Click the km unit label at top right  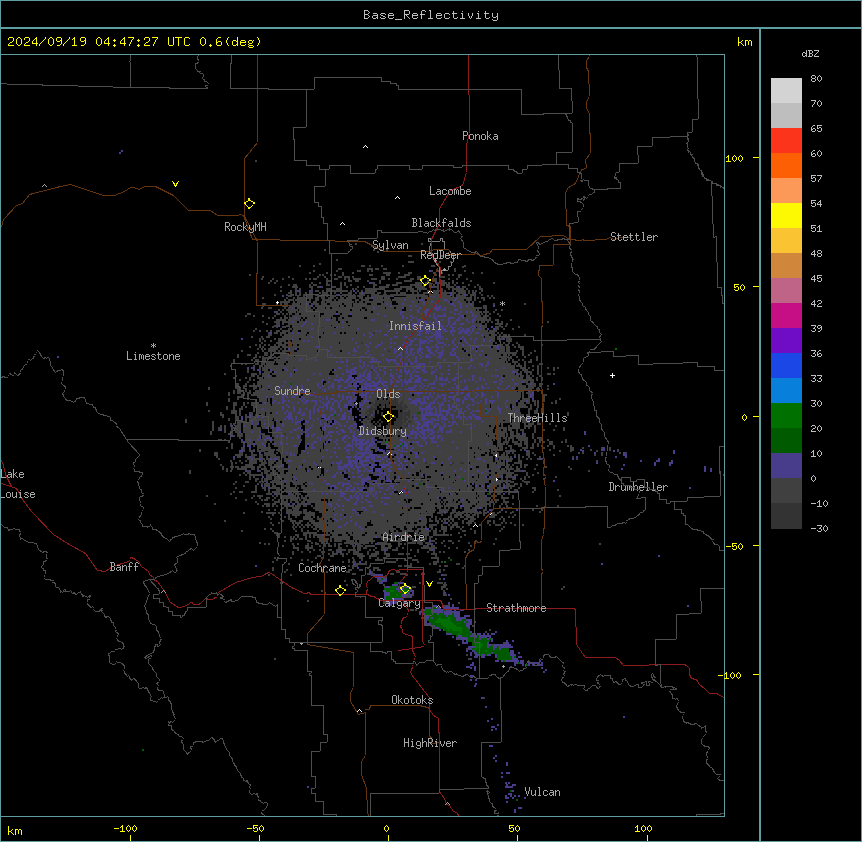(x=744, y=42)
